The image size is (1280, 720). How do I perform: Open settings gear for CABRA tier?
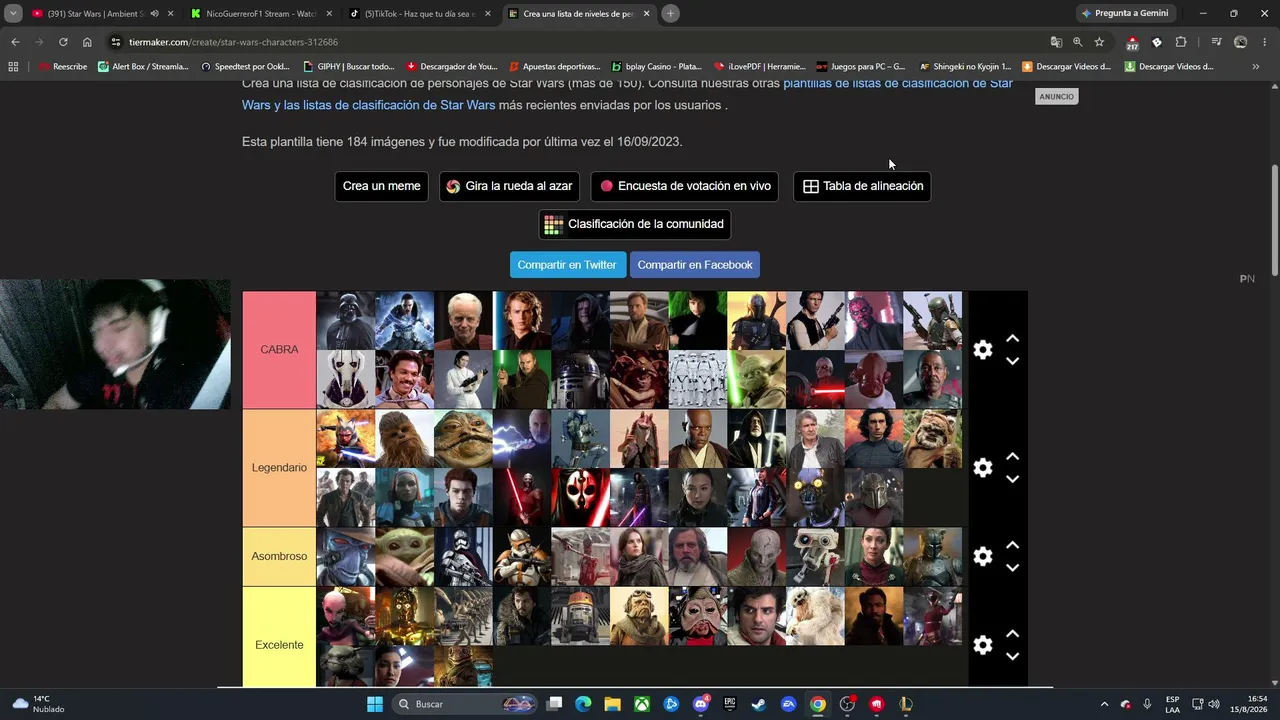coord(983,350)
